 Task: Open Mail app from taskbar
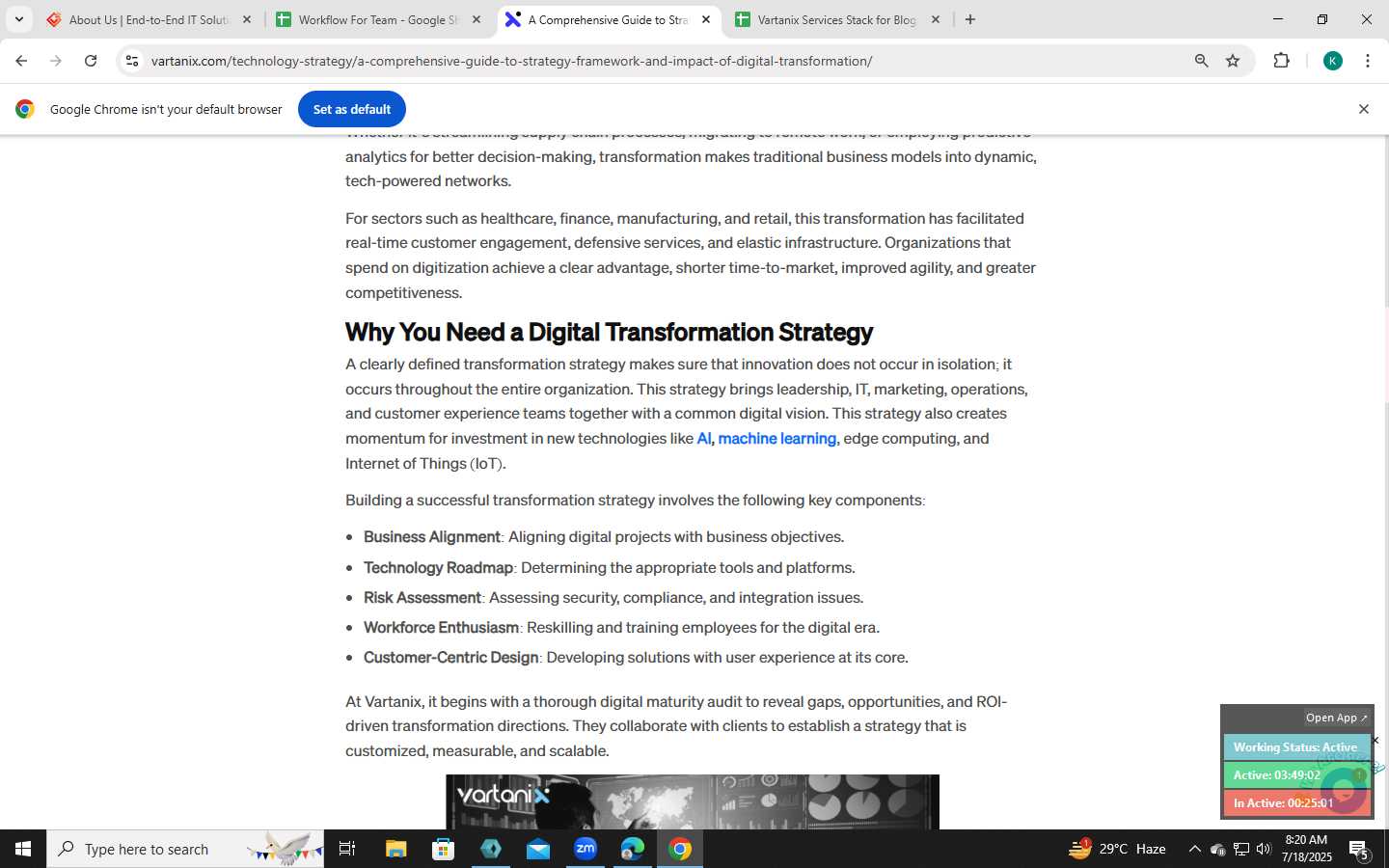click(538, 849)
